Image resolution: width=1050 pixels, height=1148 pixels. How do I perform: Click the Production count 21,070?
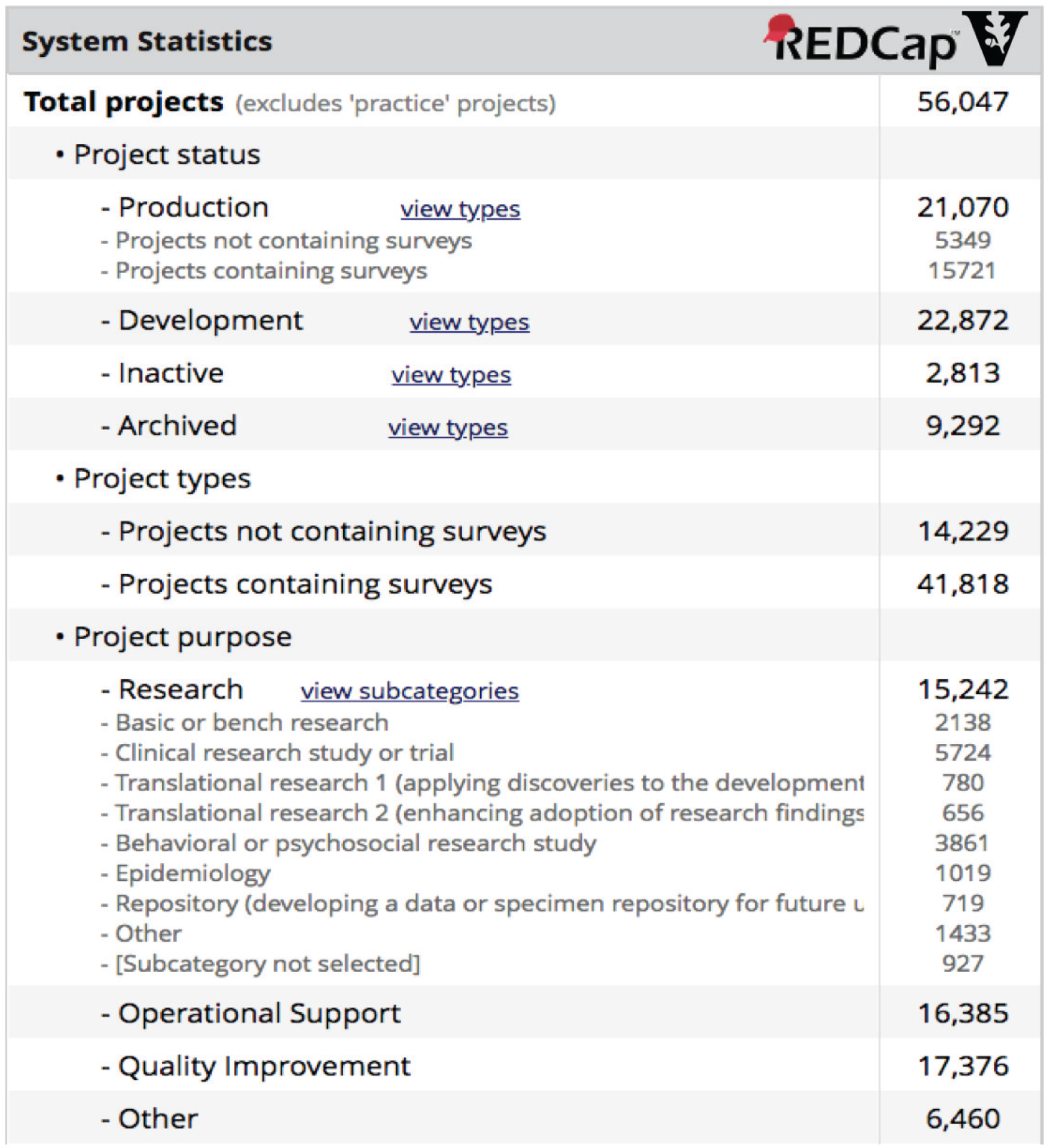[x=962, y=207]
